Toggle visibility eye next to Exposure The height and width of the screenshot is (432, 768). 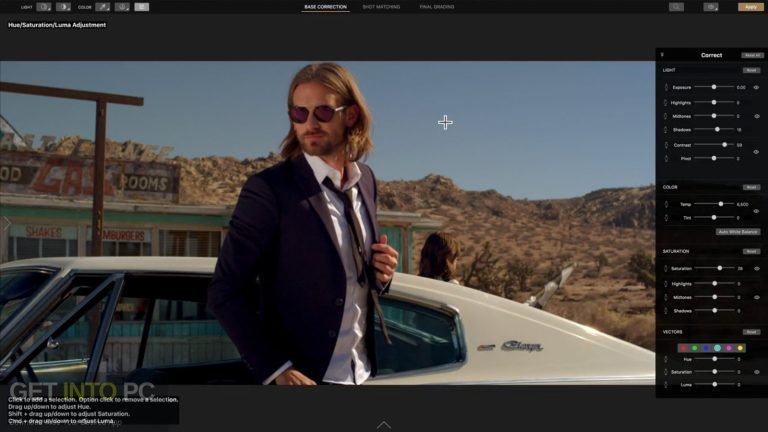coord(756,88)
